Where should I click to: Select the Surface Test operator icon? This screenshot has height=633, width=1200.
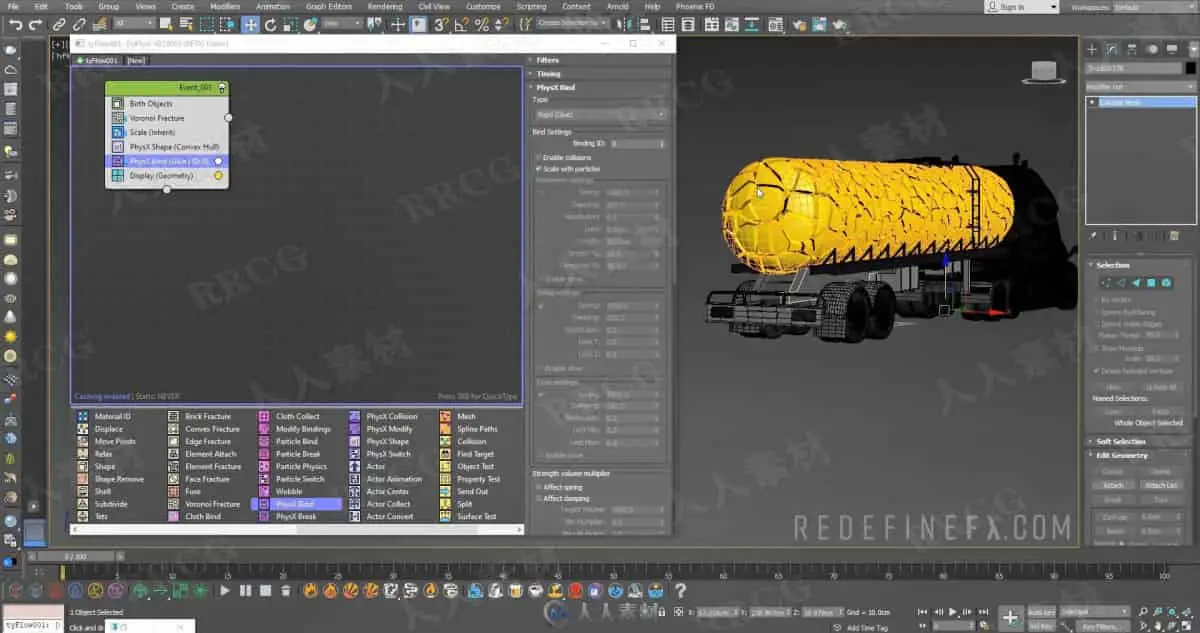pyautogui.click(x=446, y=517)
